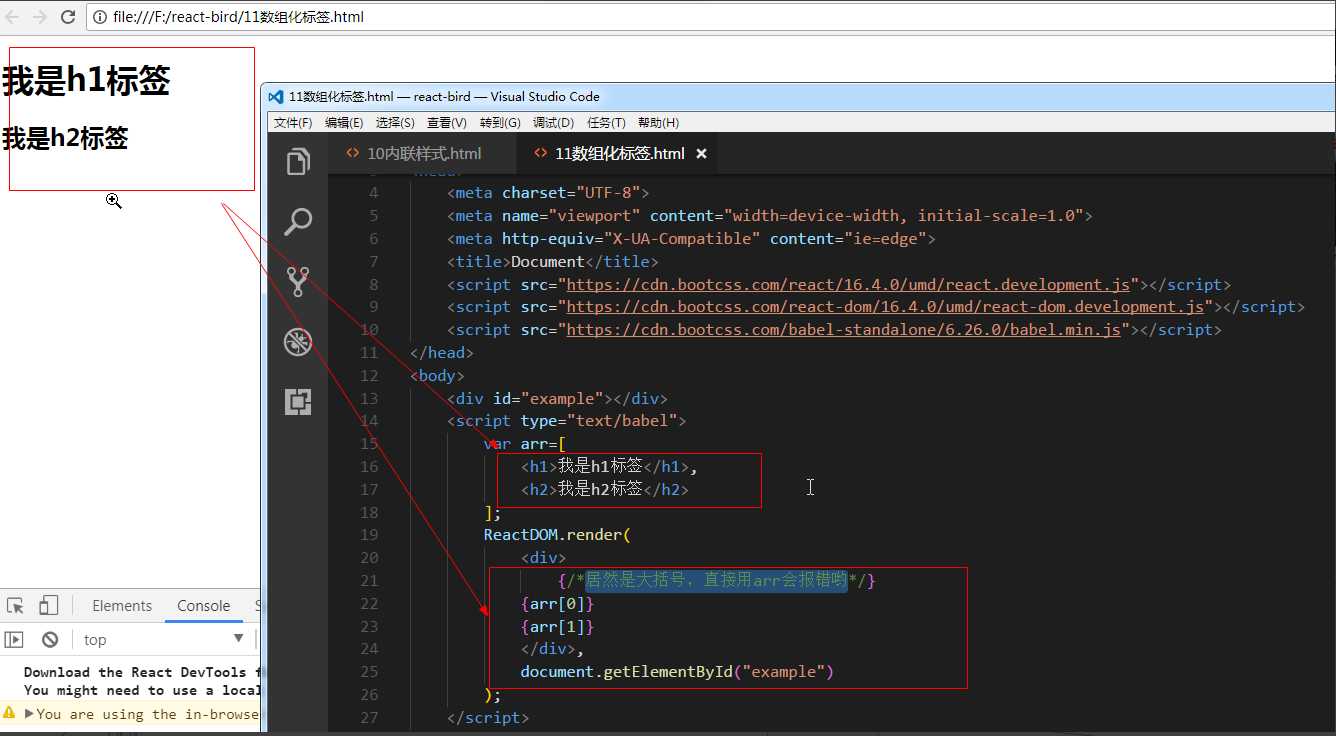Click the ReactDOM.render( code line
Viewport: 1336px width, 736px height.
point(557,535)
